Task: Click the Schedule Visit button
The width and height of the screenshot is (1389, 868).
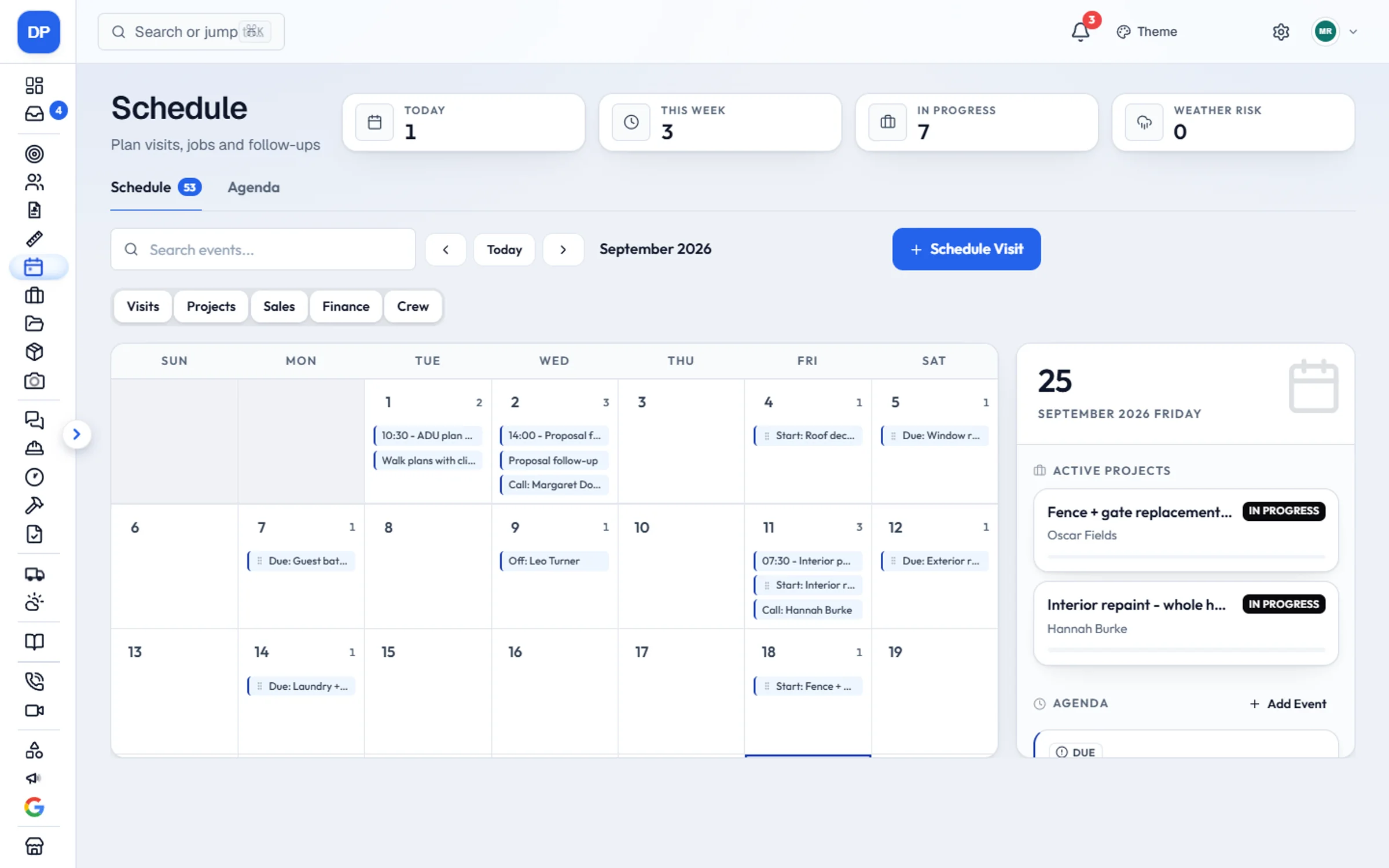Action: click(966, 249)
